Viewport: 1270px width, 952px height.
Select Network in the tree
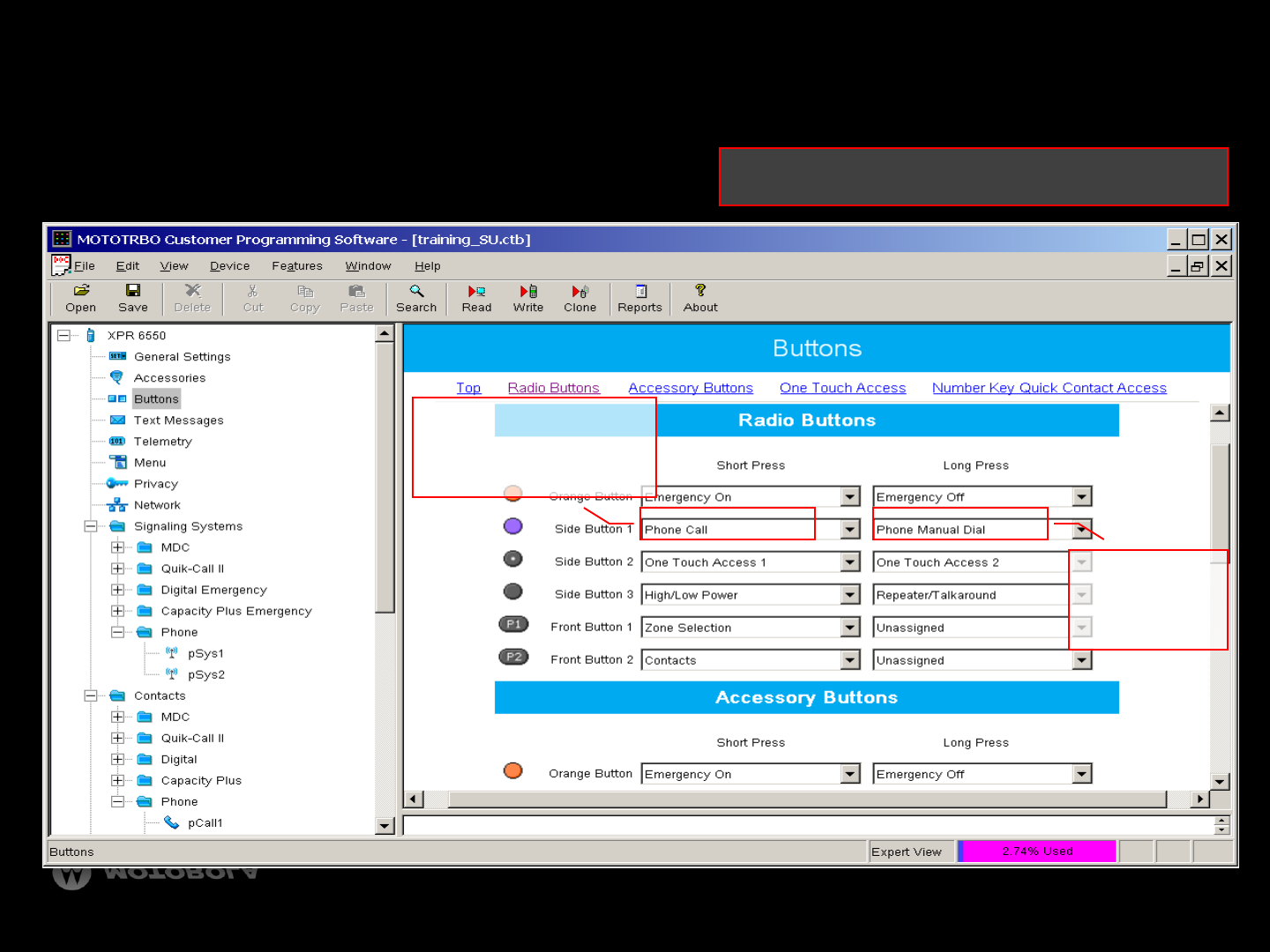coord(157,505)
